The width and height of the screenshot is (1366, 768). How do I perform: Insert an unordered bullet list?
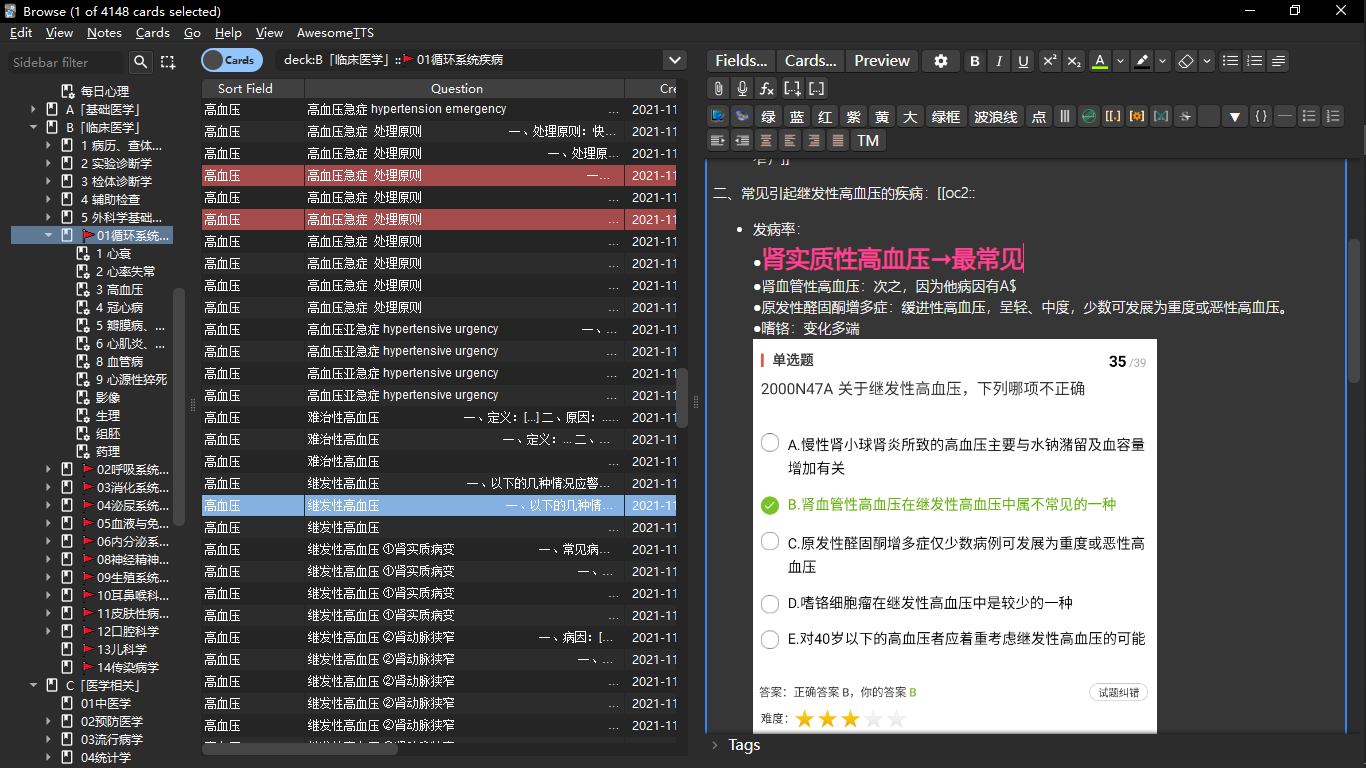1230,61
